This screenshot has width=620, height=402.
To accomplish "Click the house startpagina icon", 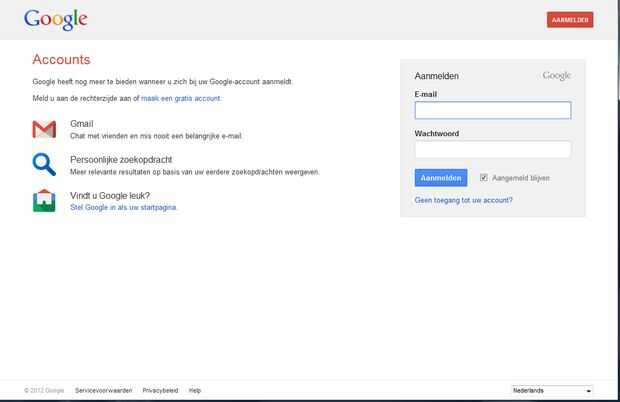I will (x=44, y=200).
